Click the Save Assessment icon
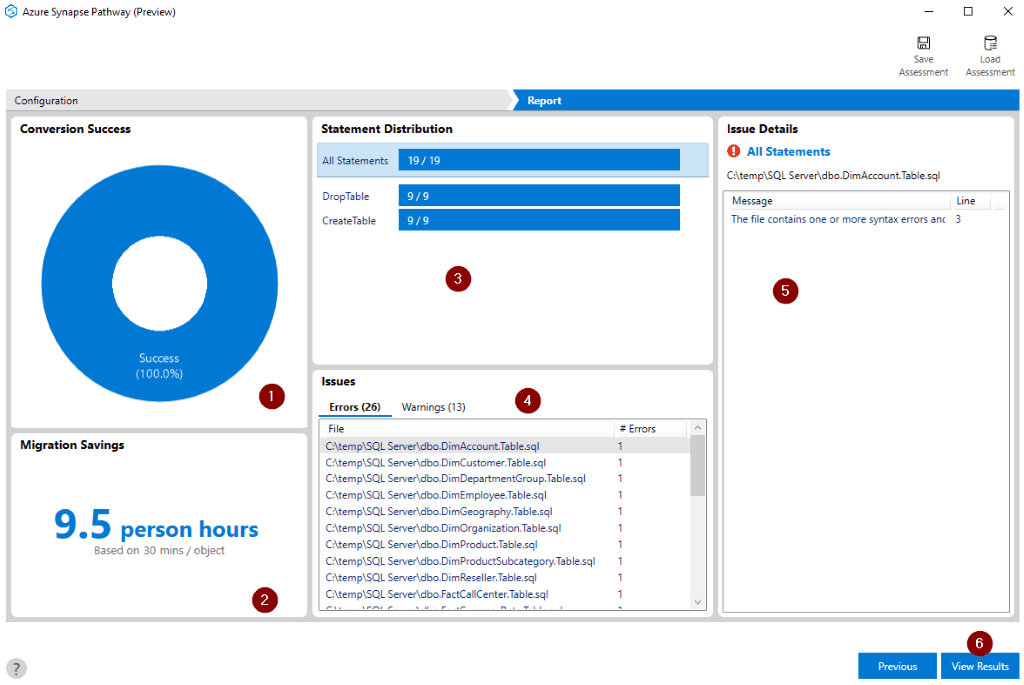 923,43
